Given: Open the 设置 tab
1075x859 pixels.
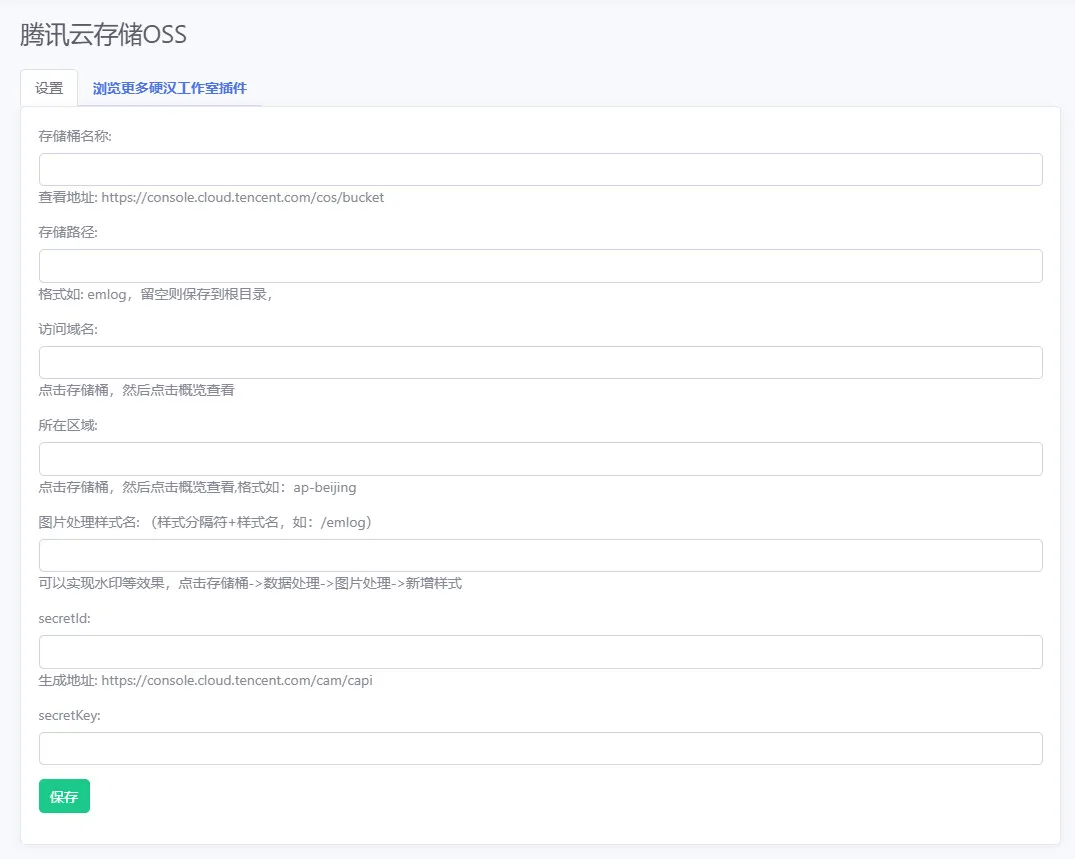Looking at the screenshot, I should pyautogui.click(x=49, y=88).
